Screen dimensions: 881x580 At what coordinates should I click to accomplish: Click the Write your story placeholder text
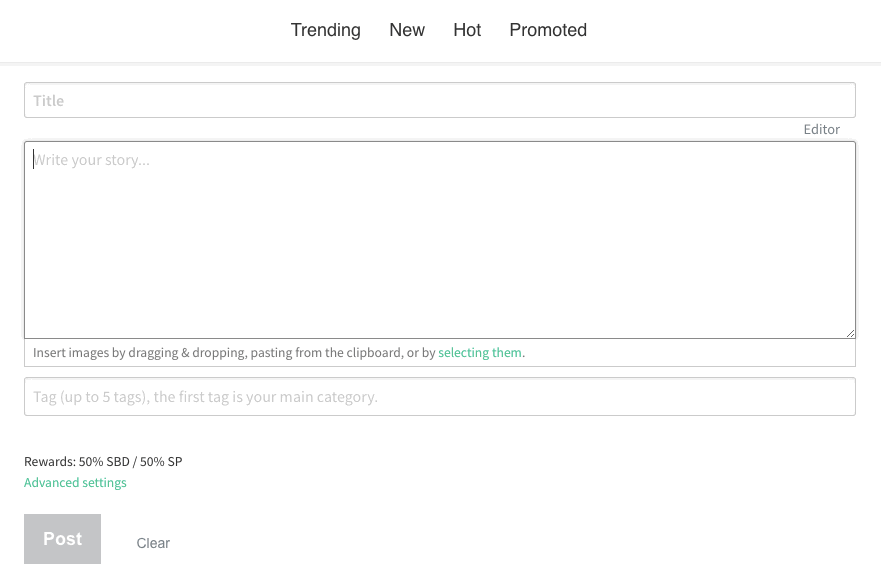[92, 160]
